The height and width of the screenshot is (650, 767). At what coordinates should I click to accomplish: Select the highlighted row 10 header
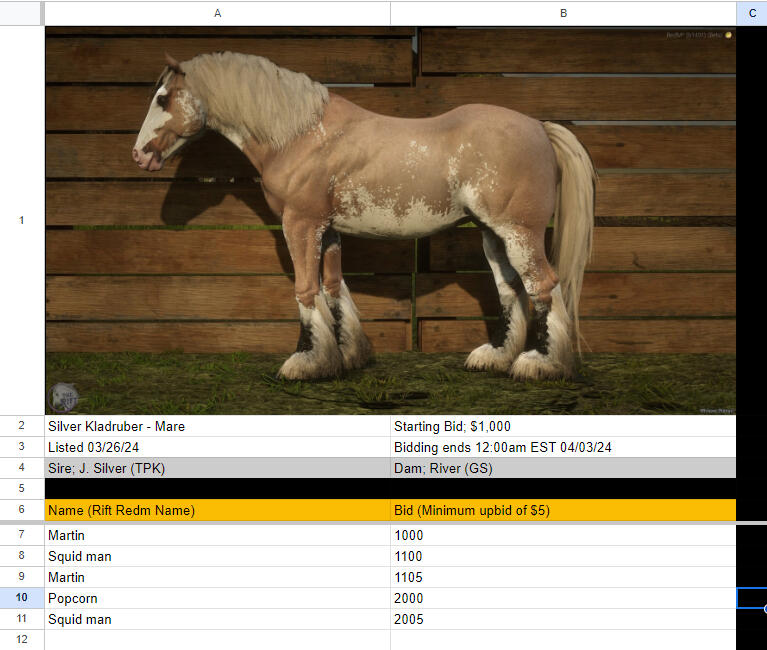coord(22,598)
